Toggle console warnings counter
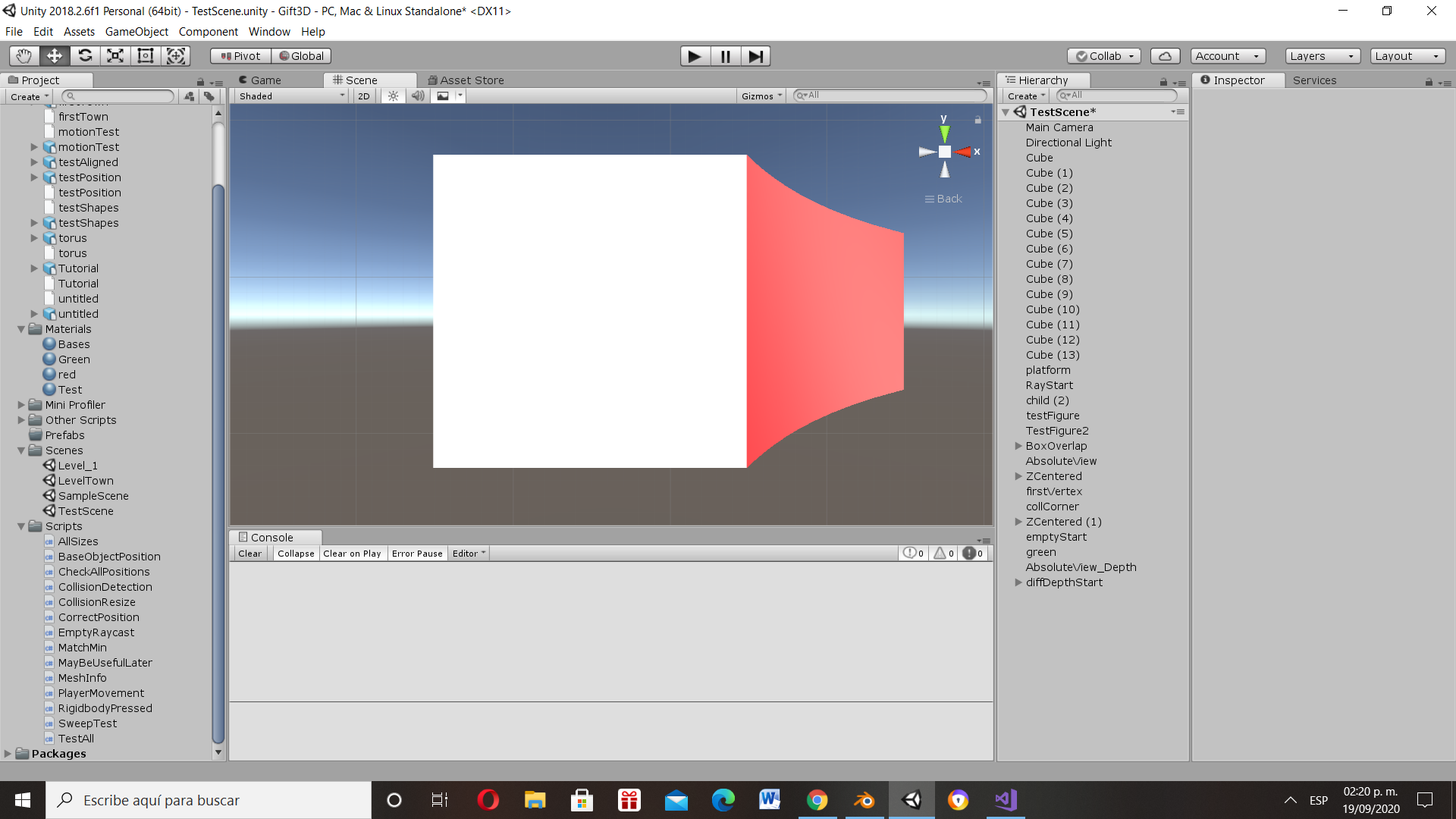Viewport: 1456px width, 819px height. click(943, 554)
